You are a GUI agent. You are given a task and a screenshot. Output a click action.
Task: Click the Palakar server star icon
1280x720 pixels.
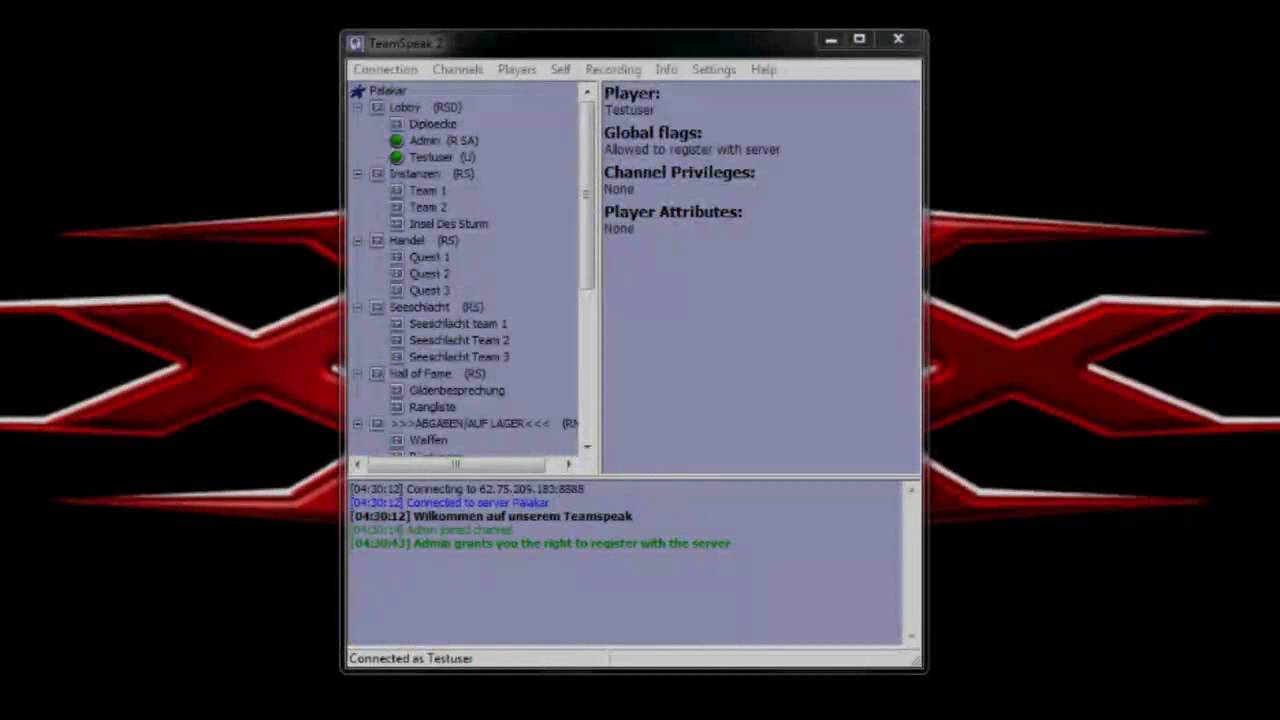[x=357, y=91]
